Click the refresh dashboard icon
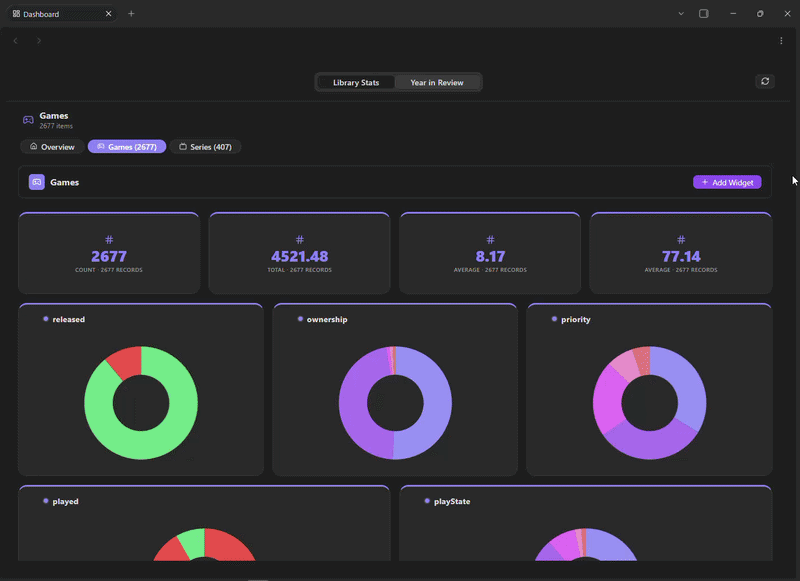Image resolution: width=800 pixels, height=581 pixels. coord(765,82)
